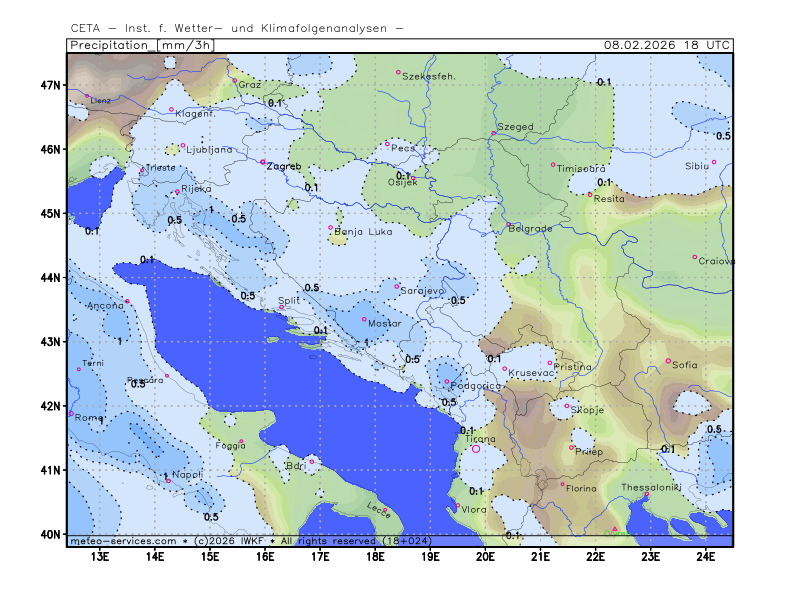This screenshot has height=600, width=800.
Task: Click the Belgrade city marker dot
Action: coord(508,224)
